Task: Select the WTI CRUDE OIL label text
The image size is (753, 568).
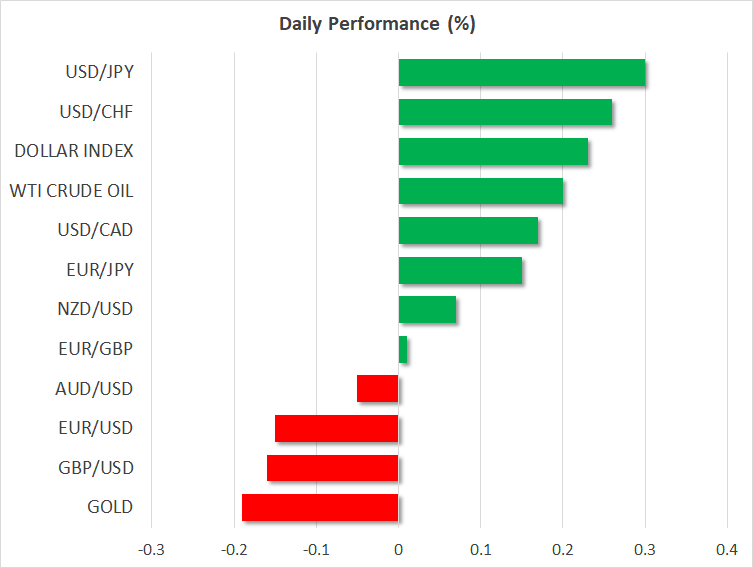Action: (71, 191)
